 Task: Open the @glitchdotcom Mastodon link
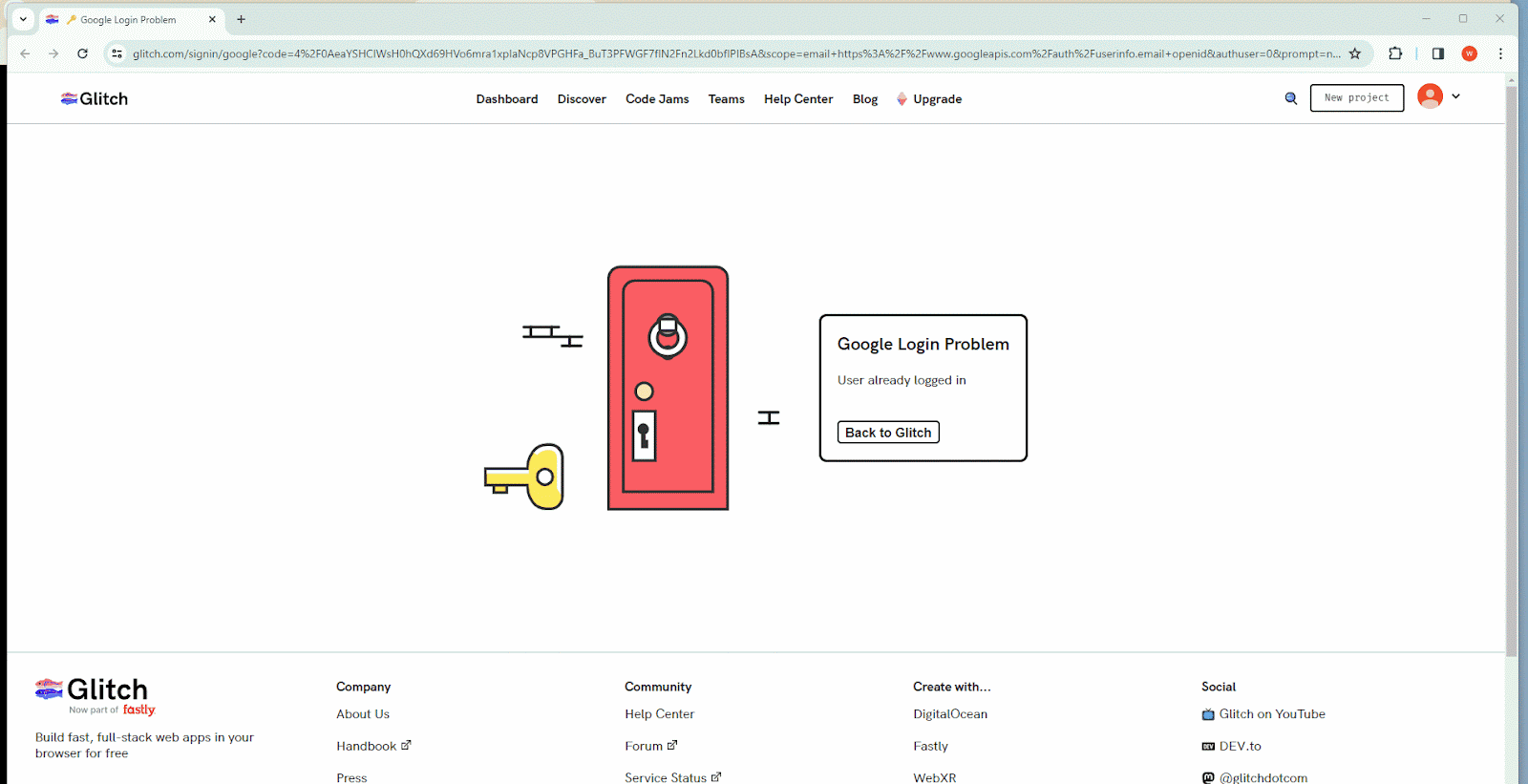[1255, 777]
